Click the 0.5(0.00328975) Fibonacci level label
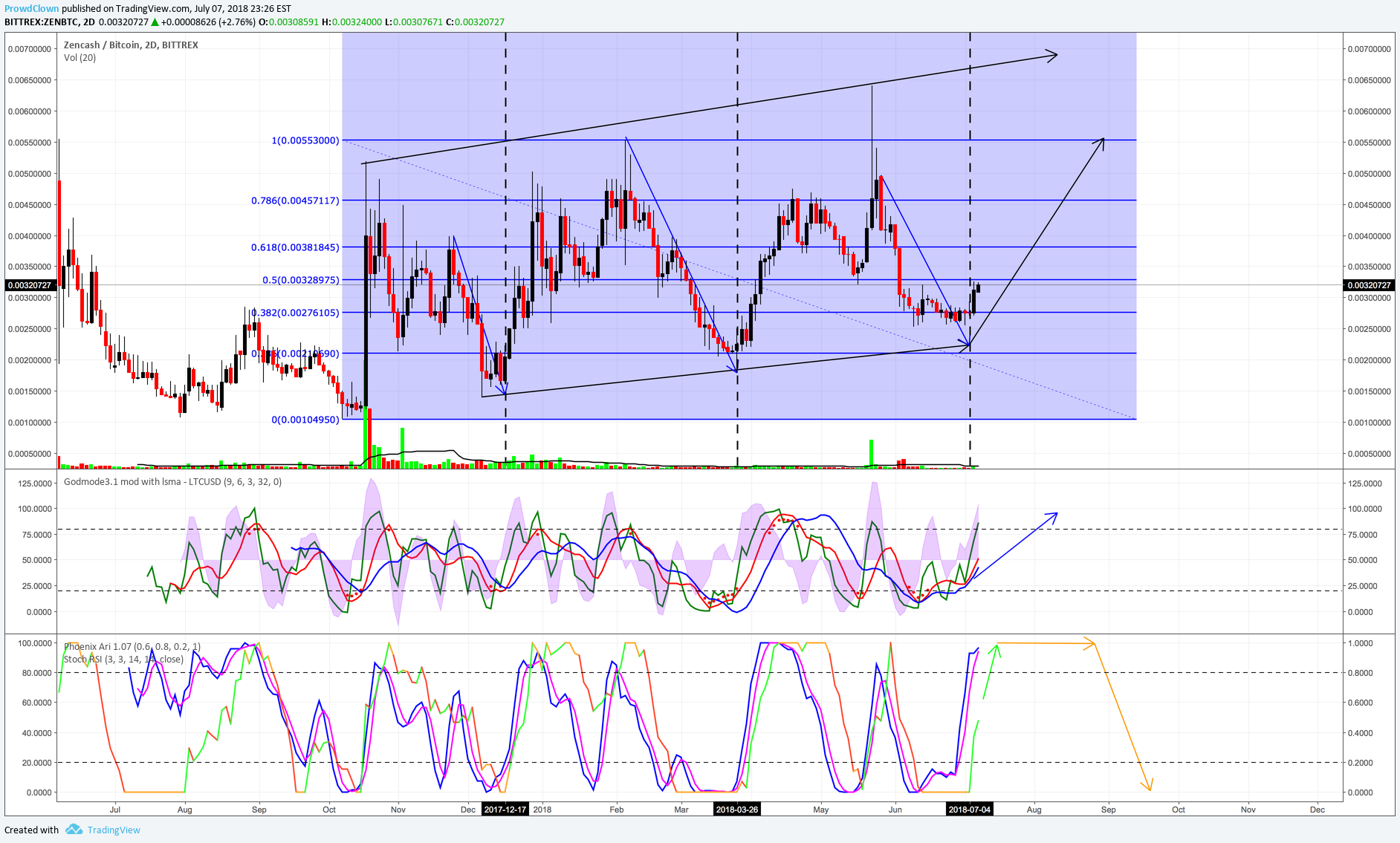Viewport: 1400px width, 843px height. point(301,280)
